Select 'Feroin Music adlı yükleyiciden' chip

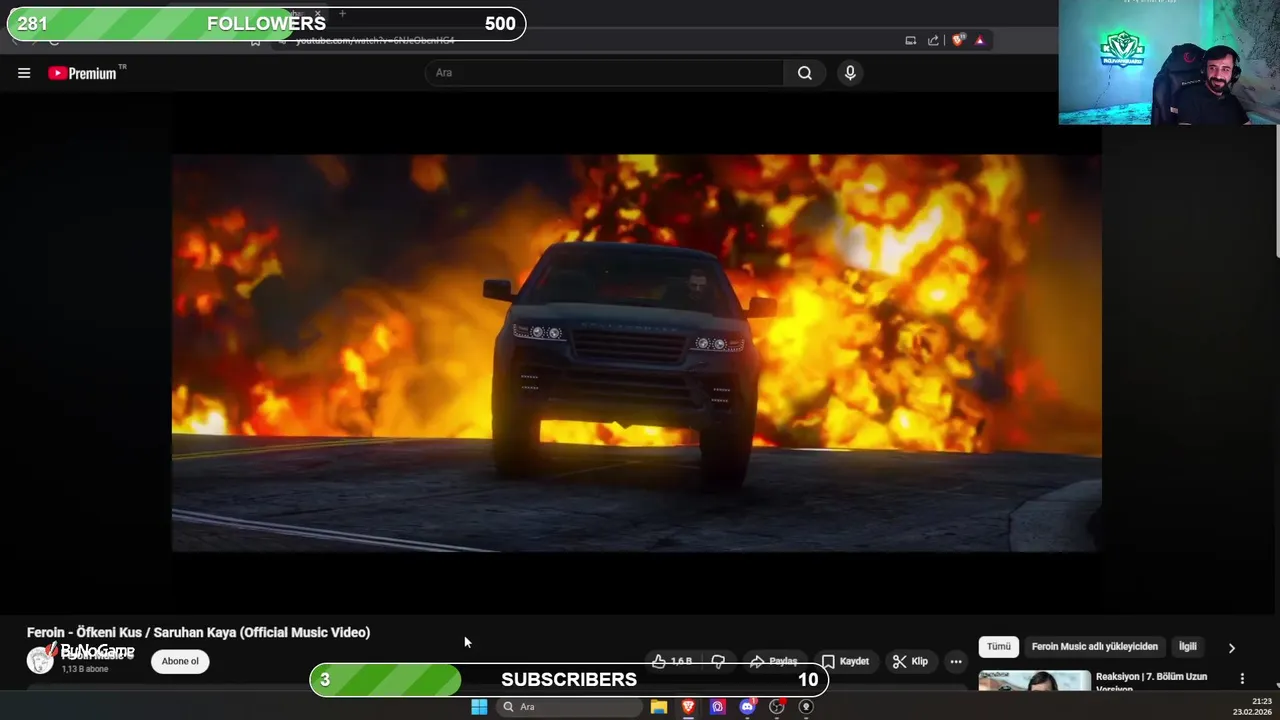[1095, 647]
